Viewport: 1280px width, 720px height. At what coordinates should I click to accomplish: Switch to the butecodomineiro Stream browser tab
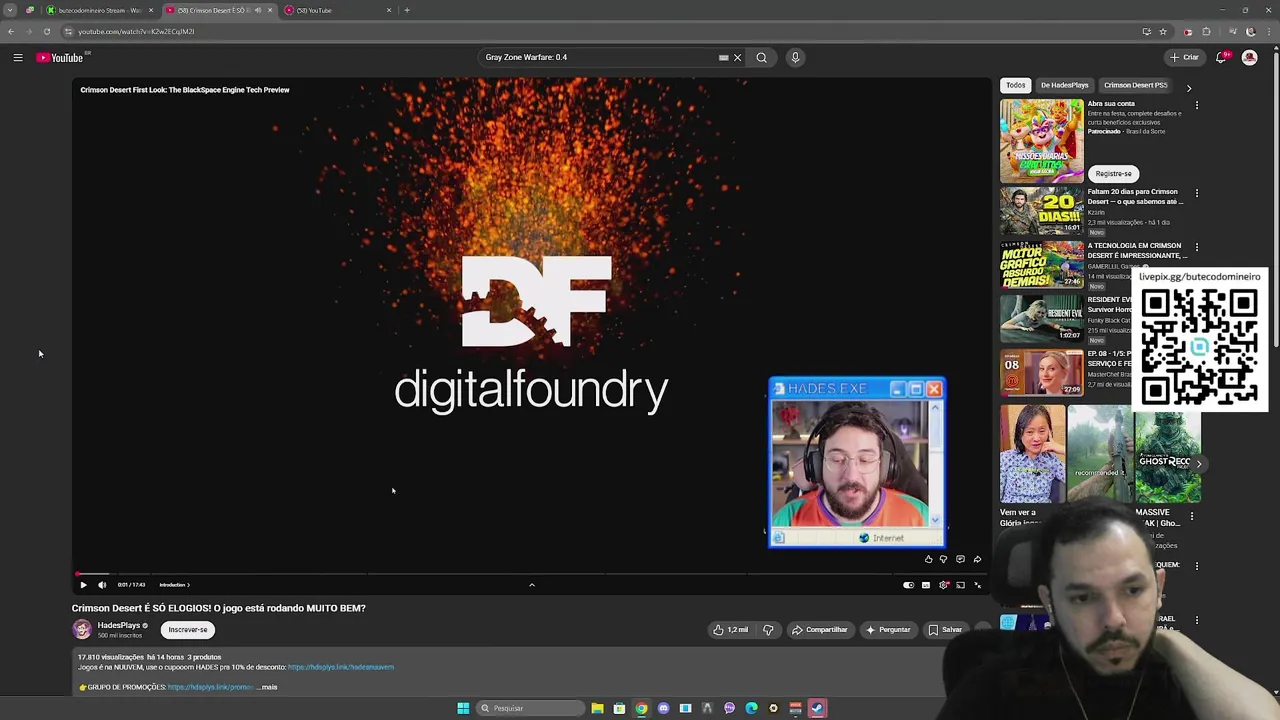click(98, 10)
